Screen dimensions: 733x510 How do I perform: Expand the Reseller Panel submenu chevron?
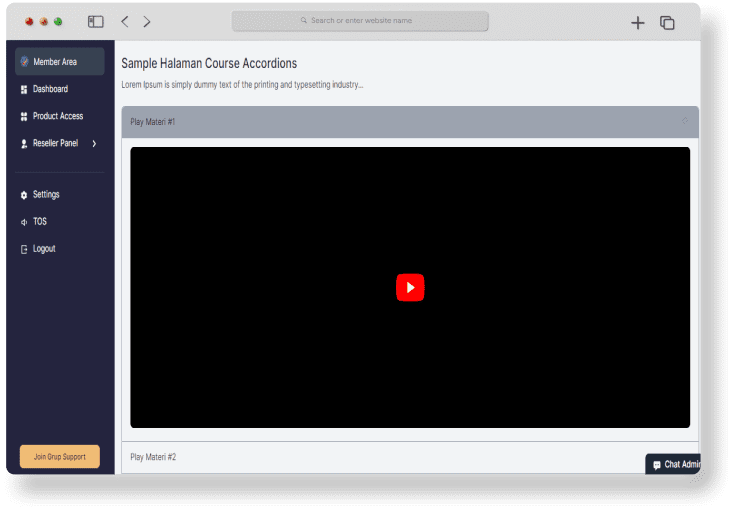pos(94,144)
